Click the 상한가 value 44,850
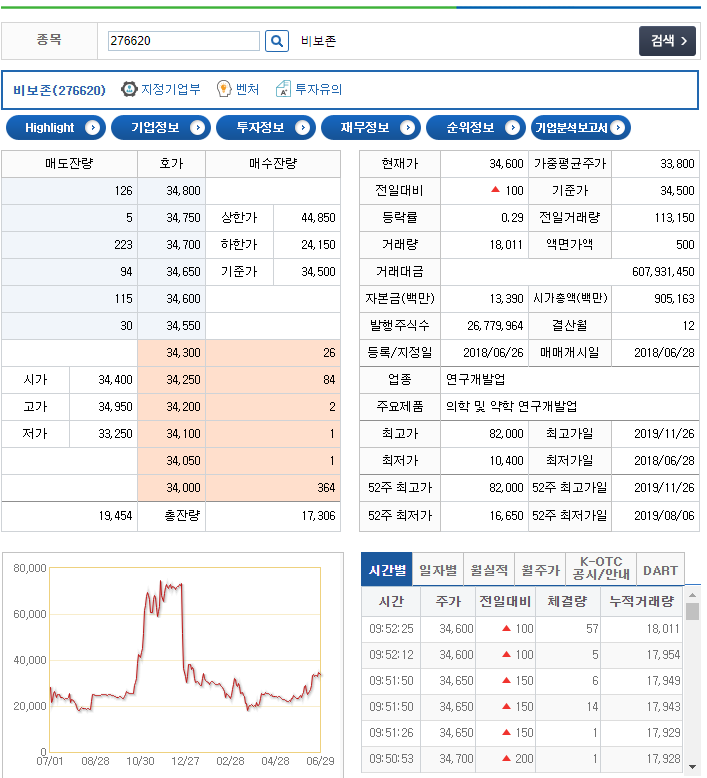 coord(318,218)
